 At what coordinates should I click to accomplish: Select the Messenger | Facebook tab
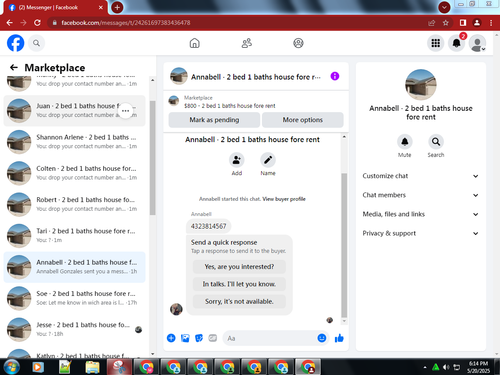55,7
